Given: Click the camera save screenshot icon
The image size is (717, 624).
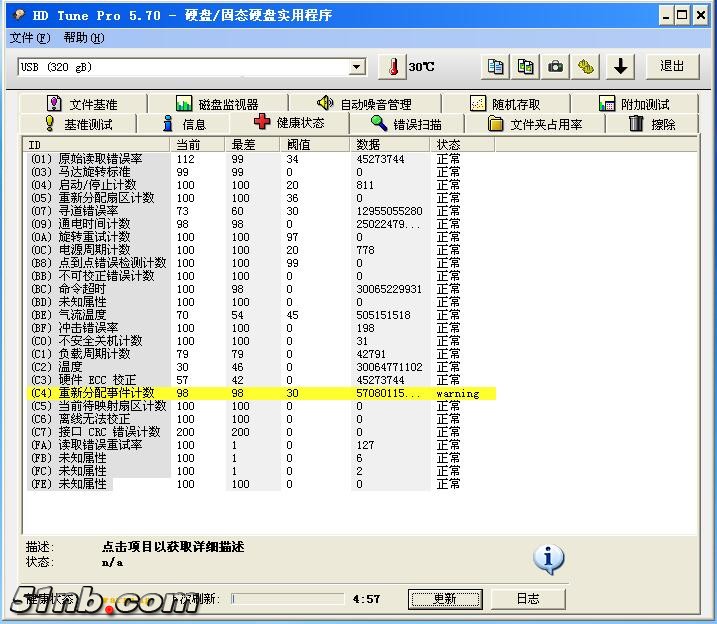Looking at the screenshot, I should tap(556, 67).
